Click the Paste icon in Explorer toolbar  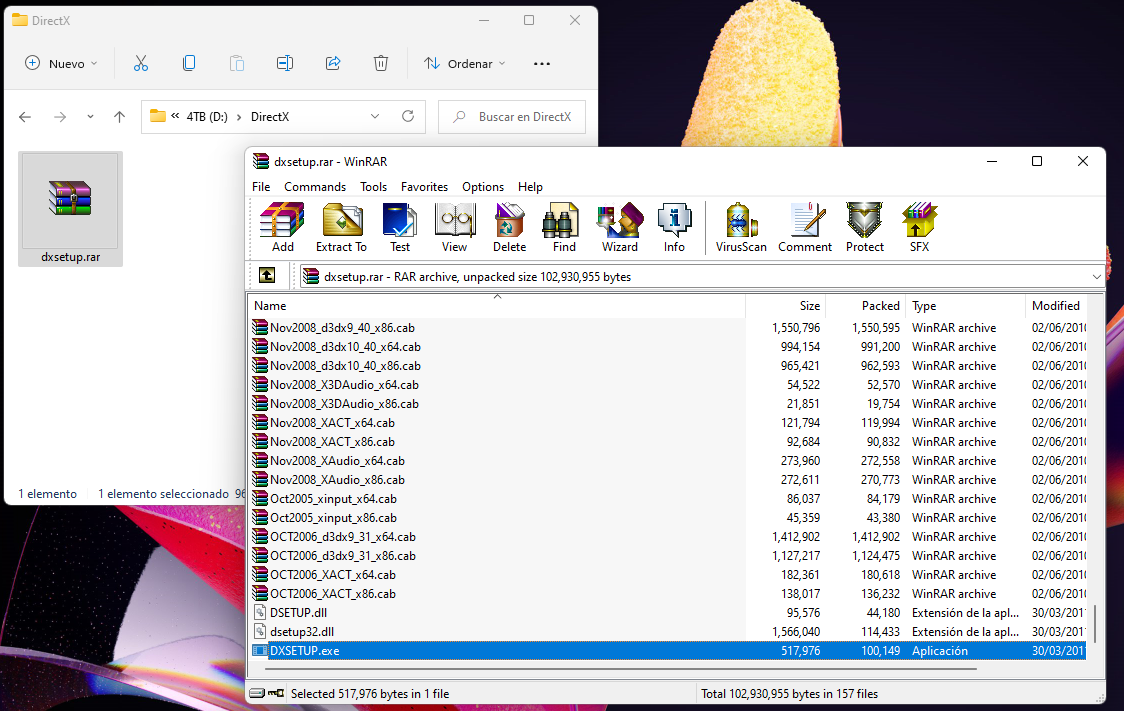[x=237, y=63]
